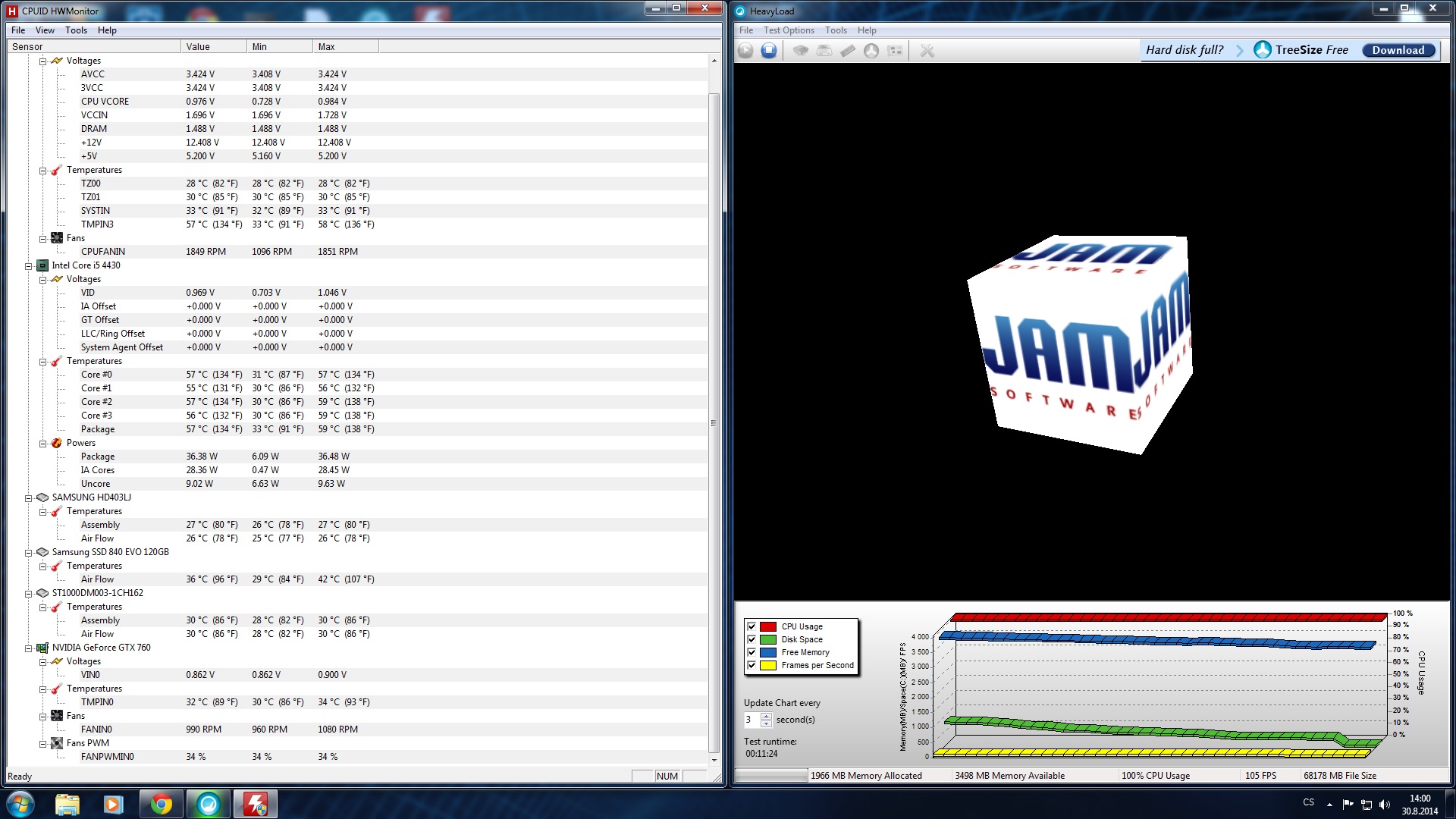This screenshot has width=1456, height=819.
Task: Open HWMonitor Tools menu
Action: pos(76,30)
